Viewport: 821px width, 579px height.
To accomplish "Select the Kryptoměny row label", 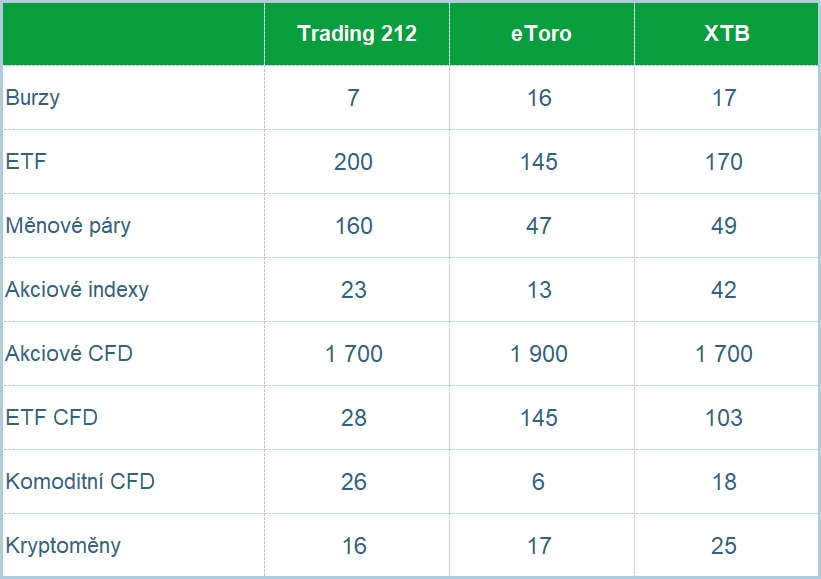I will pyautogui.click(x=63, y=546).
